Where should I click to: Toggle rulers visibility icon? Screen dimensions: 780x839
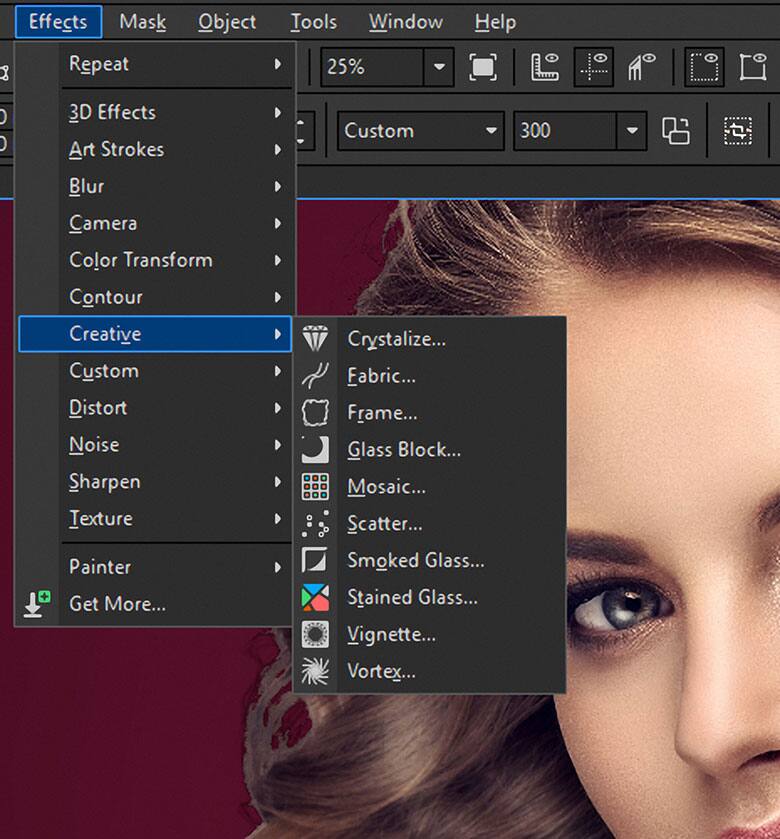click(x=544, y=67)
